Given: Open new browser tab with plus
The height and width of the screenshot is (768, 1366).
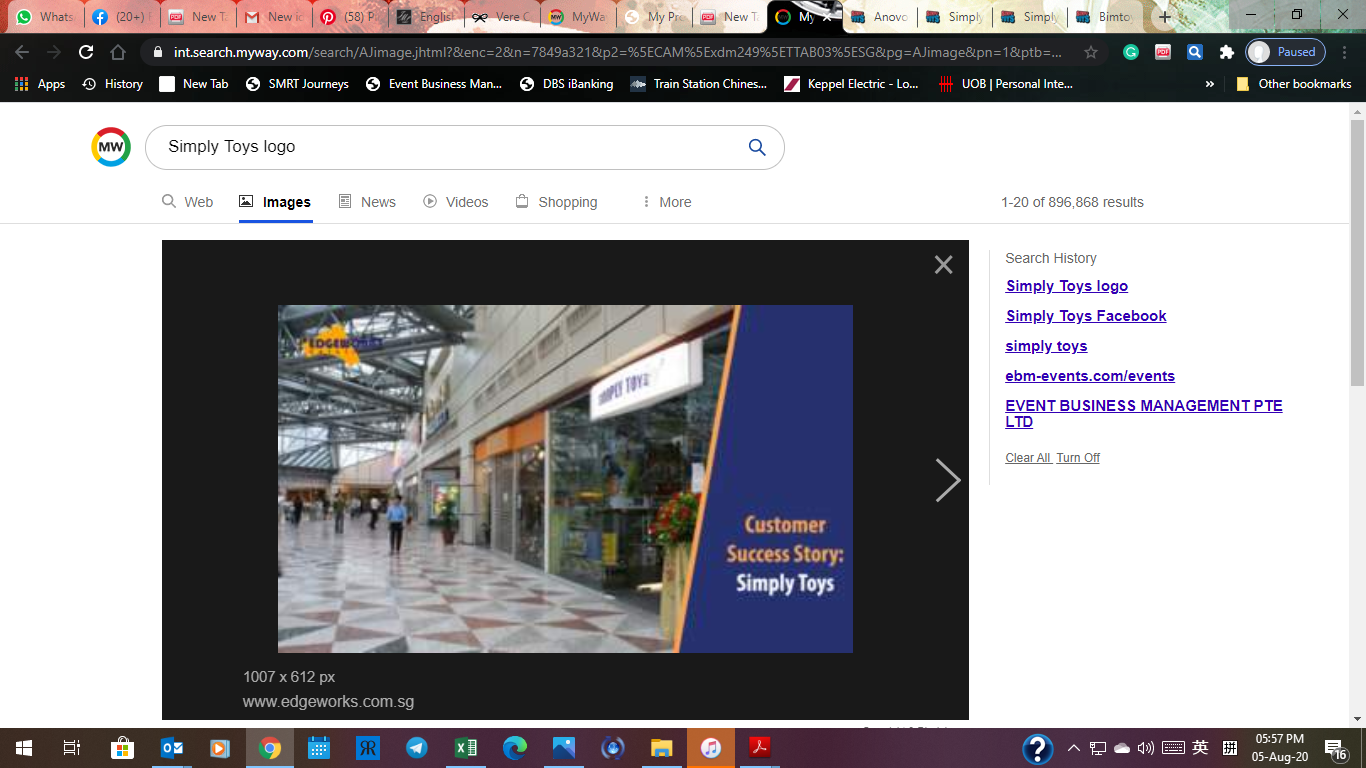Looking at the screenshot, I should [1165, 17].
